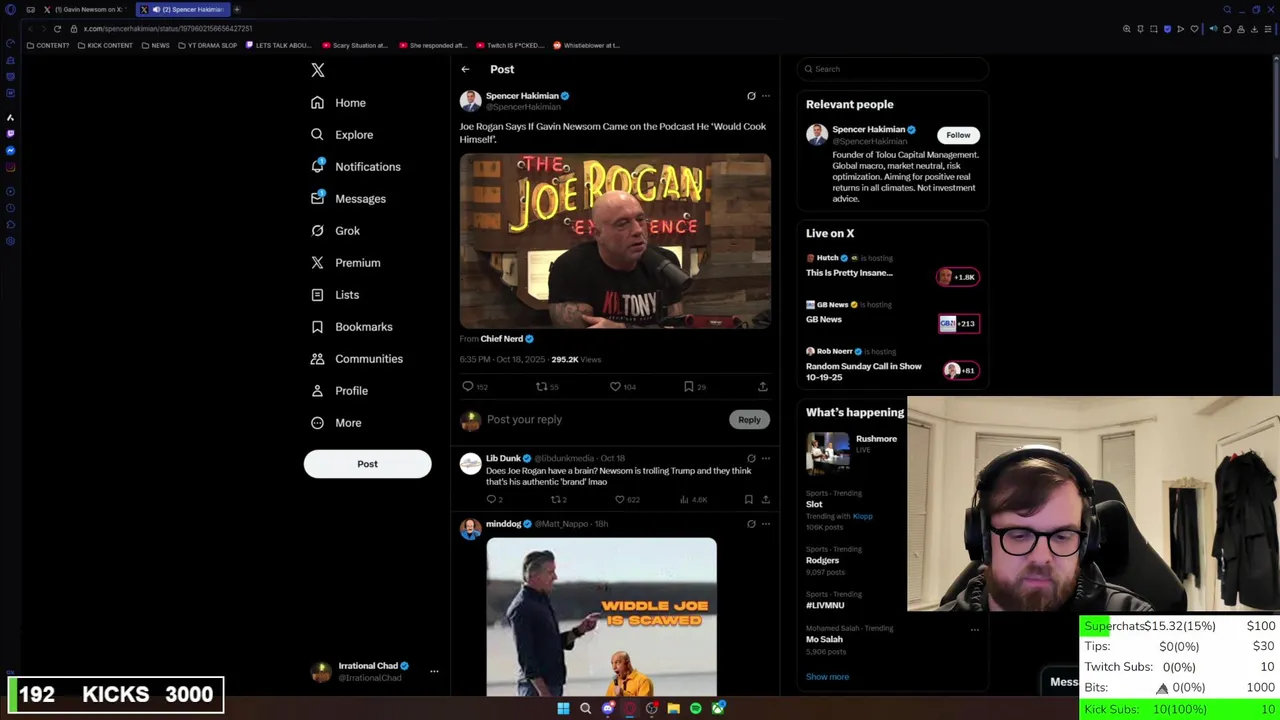The height and width of the screenshot is (720, 1280).
Task: Play the Joe Rogan Experience video
Action: 615,241
